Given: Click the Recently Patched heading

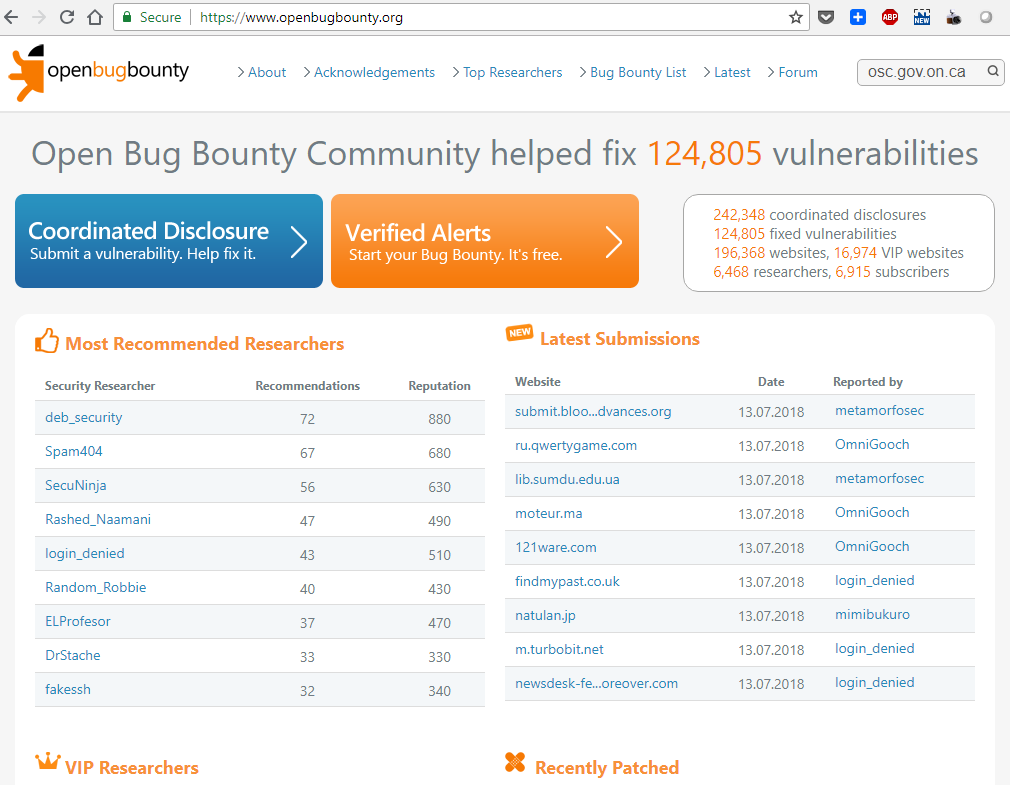Looking at the screenshot, I should pyautogui.click(x=607, y=768).
